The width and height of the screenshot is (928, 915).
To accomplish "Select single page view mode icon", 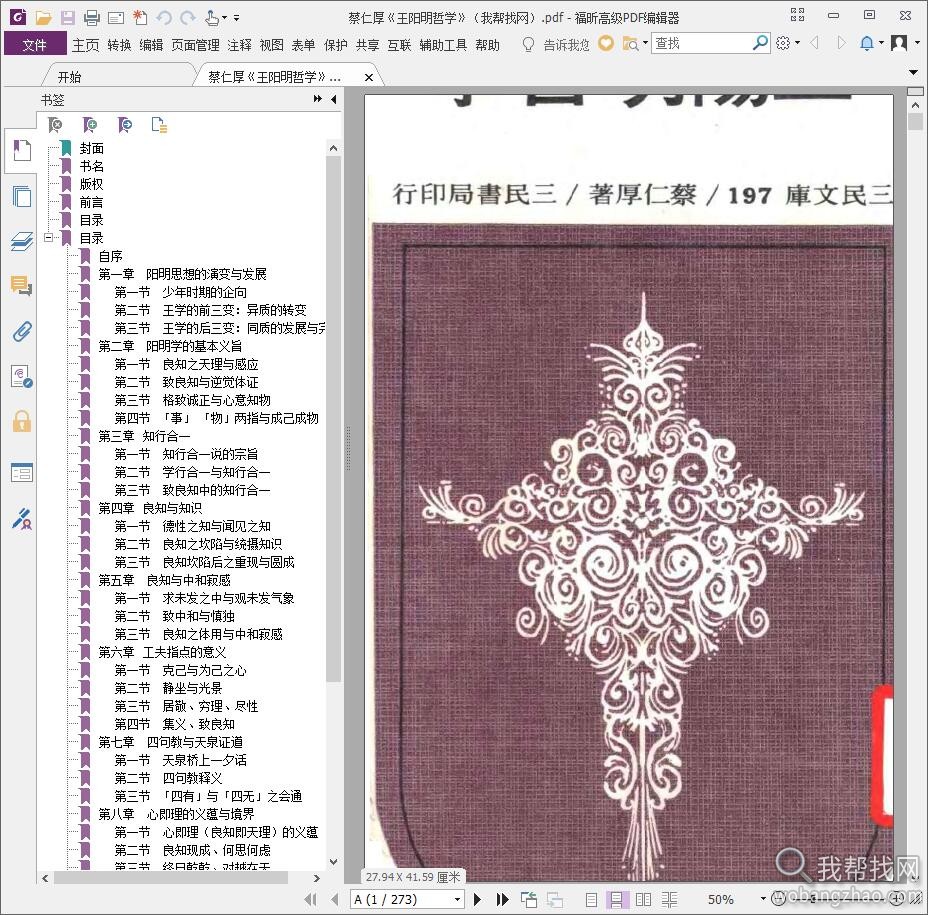I will coord(591,900).
